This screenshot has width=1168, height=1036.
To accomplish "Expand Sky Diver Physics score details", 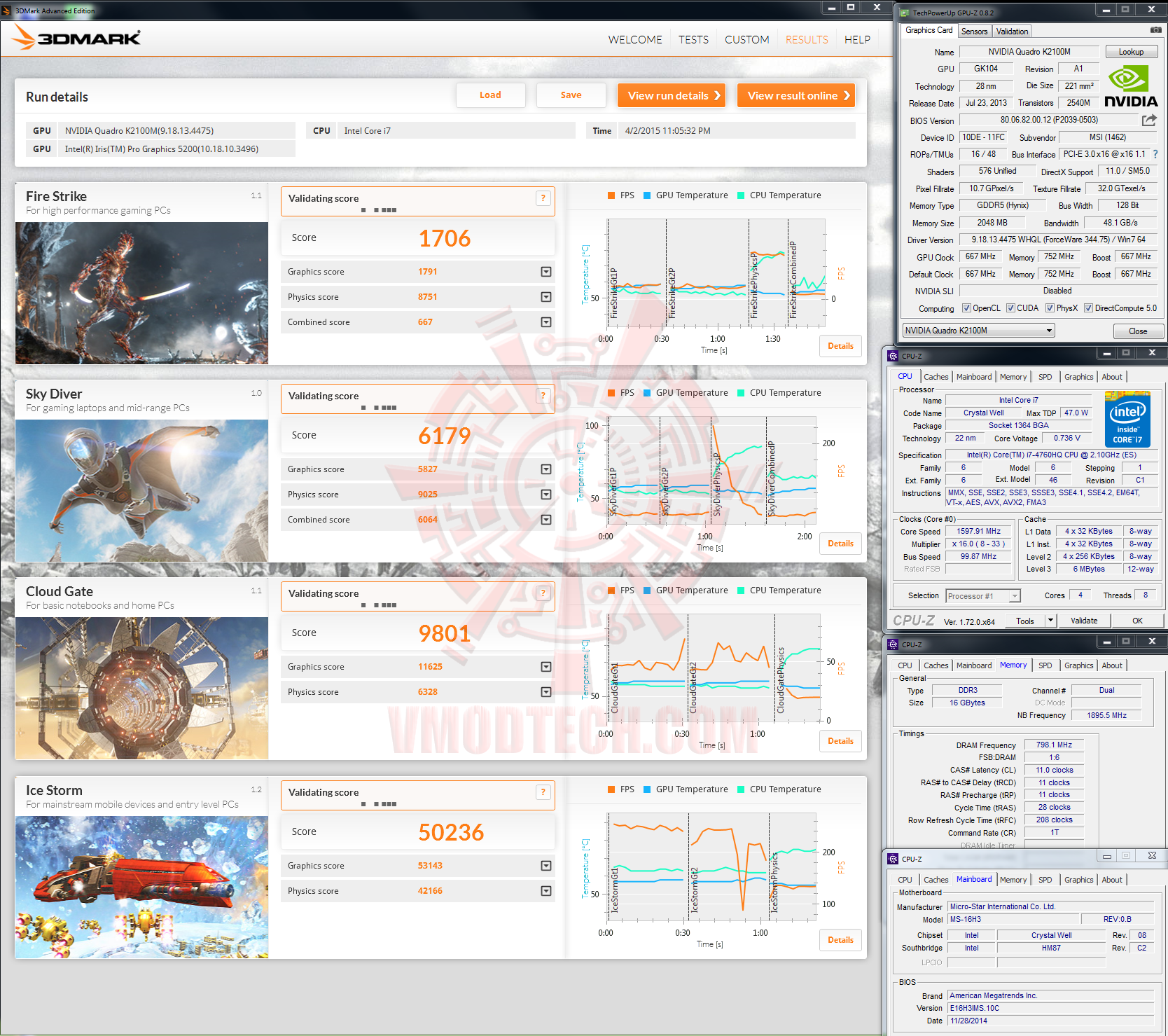I will [546, 495].
